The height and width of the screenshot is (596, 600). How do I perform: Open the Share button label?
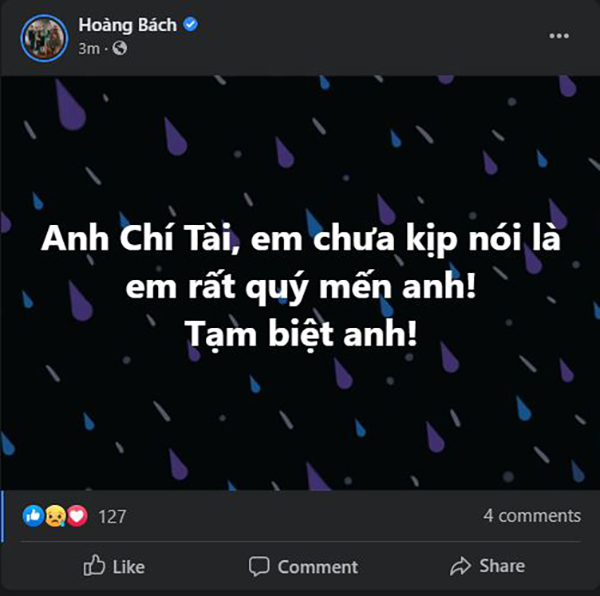pos(502,565)
